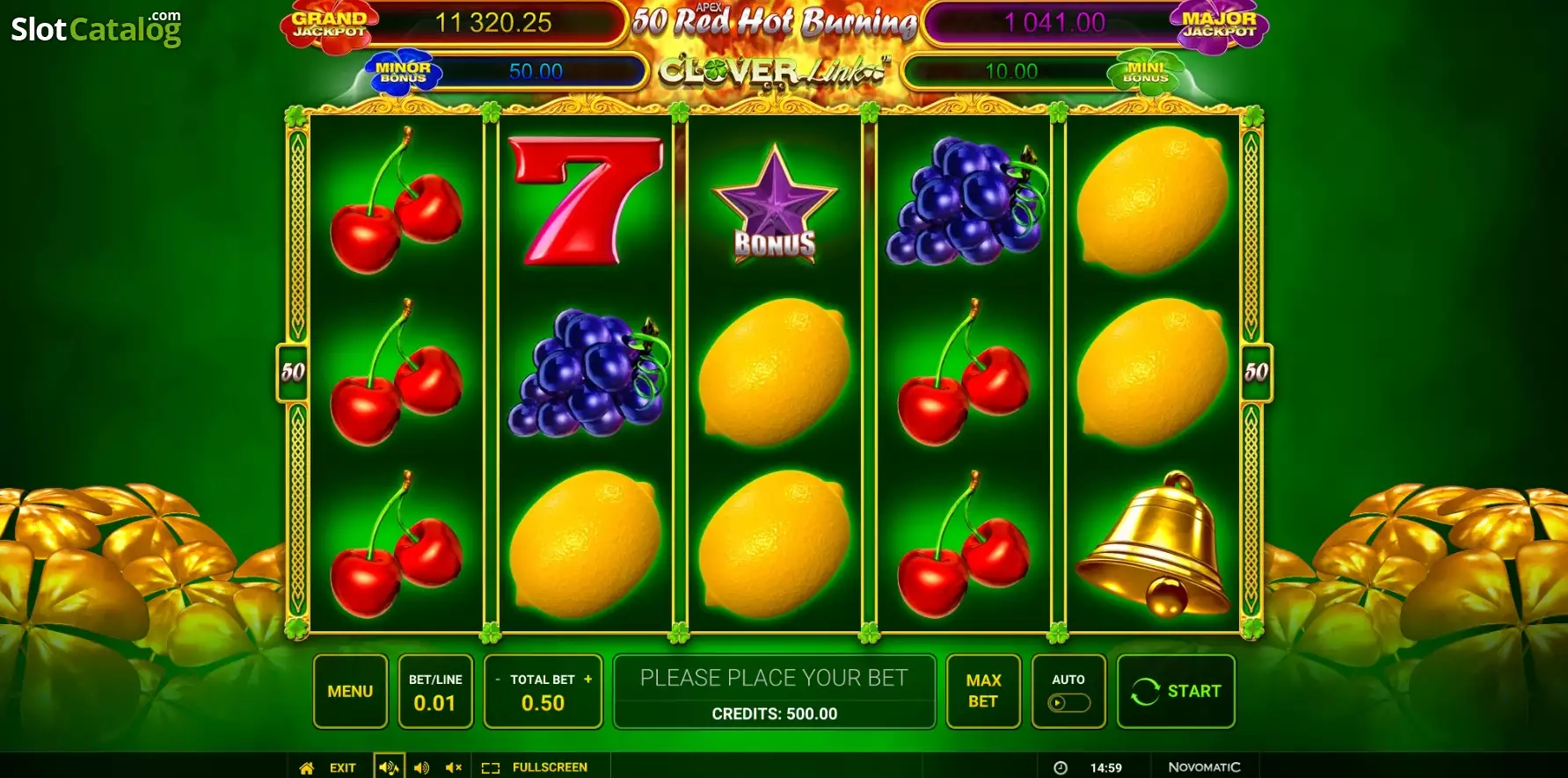Image resolution: width=1568 pixels, height=778 pixels.
Task: Click the golden bell symbol
Action: click(1153, 543)
